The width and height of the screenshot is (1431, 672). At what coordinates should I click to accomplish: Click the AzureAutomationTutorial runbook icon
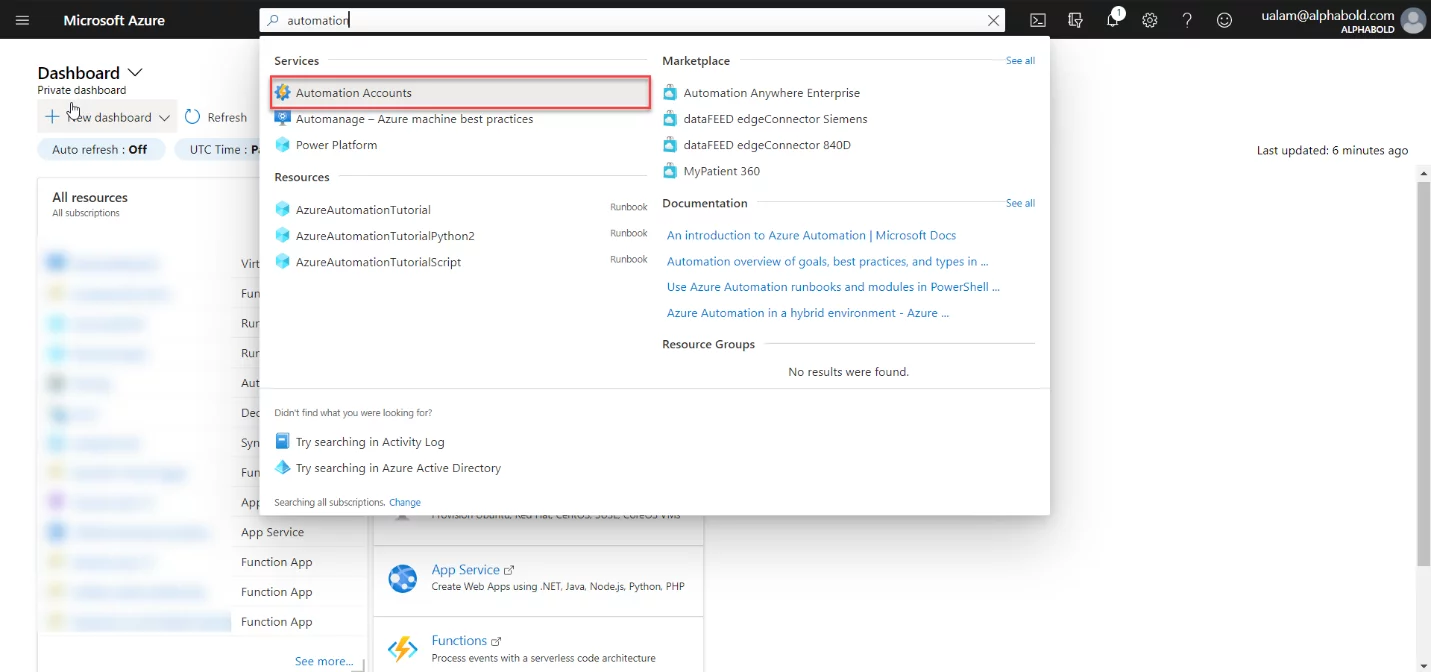click(283, 210)
